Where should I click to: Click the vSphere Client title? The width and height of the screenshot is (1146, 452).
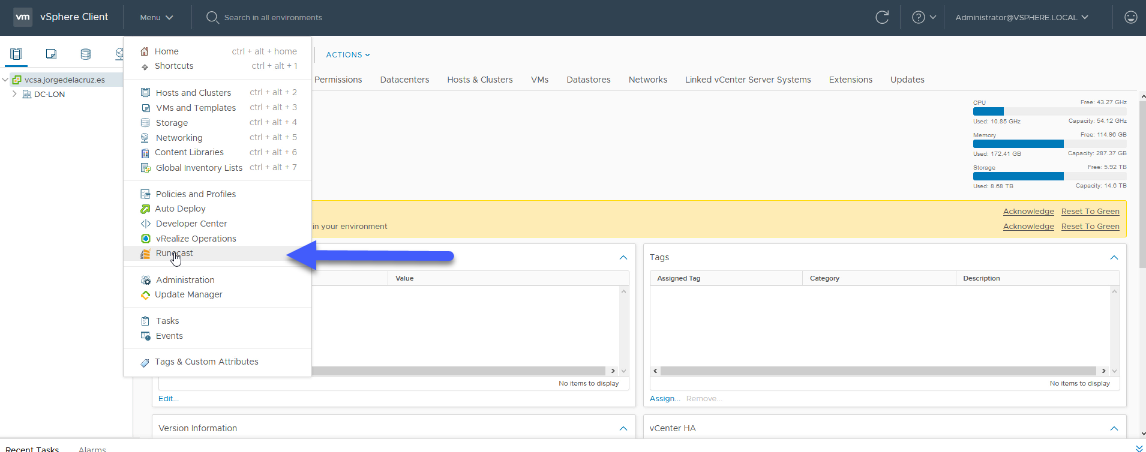[x=74, y=17]
